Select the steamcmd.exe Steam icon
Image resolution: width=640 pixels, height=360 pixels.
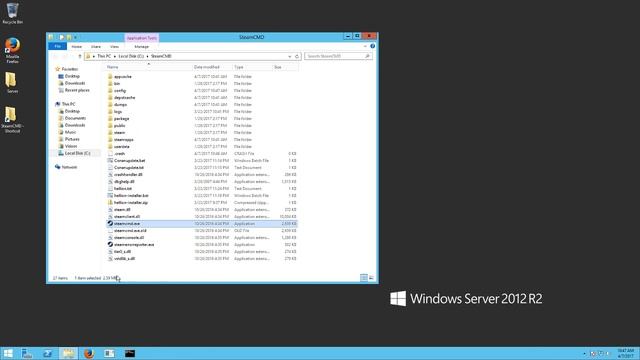coord(110,224)
